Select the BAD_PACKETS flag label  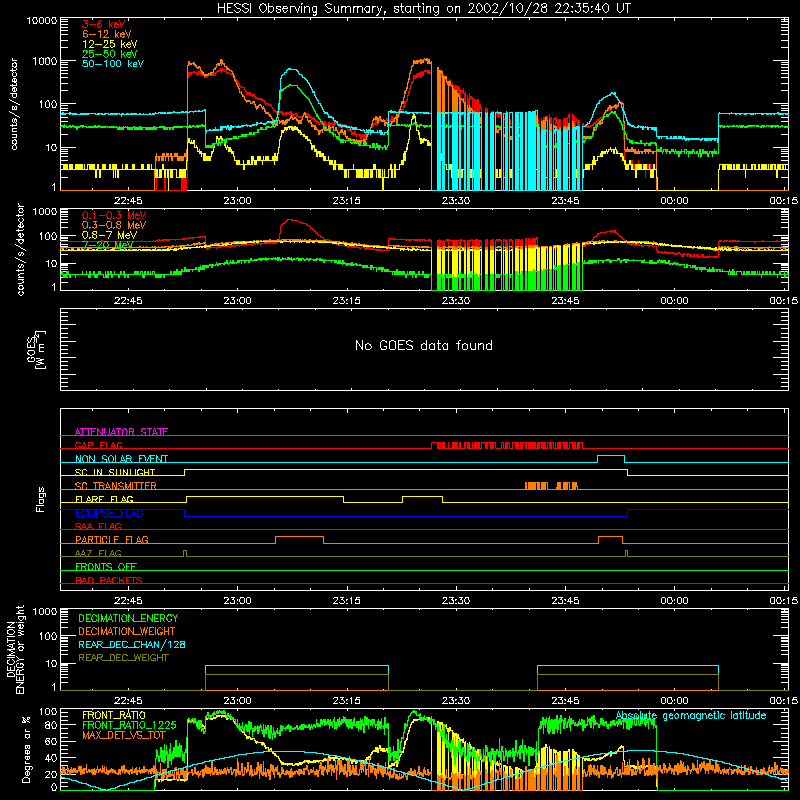tap(109, 580)
